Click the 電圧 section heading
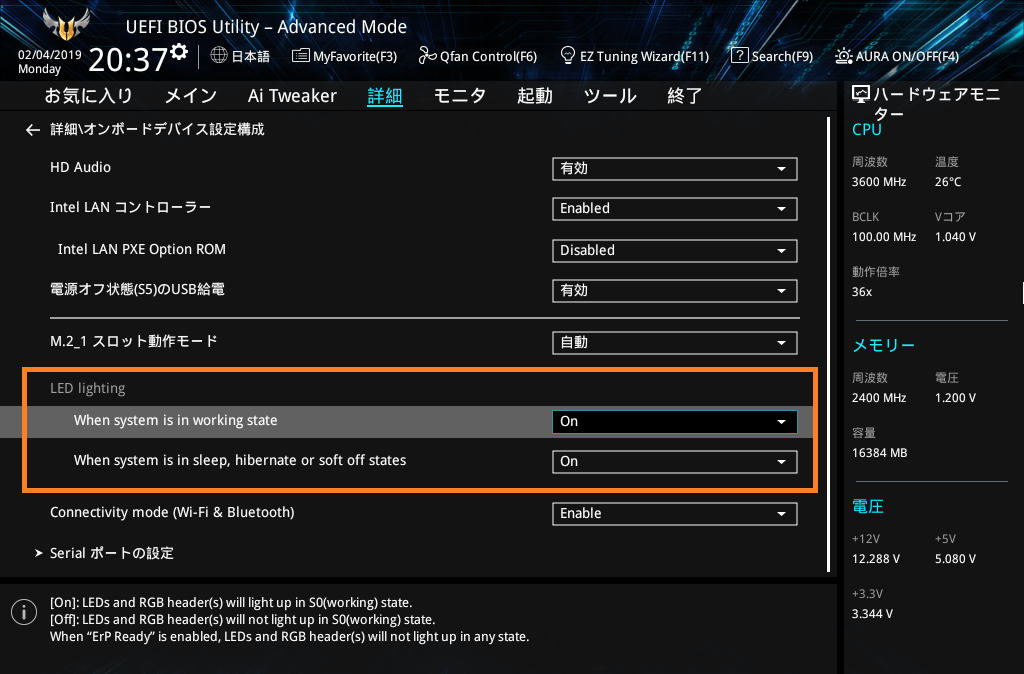This screenshot has width=1024, height=674. 868,506
